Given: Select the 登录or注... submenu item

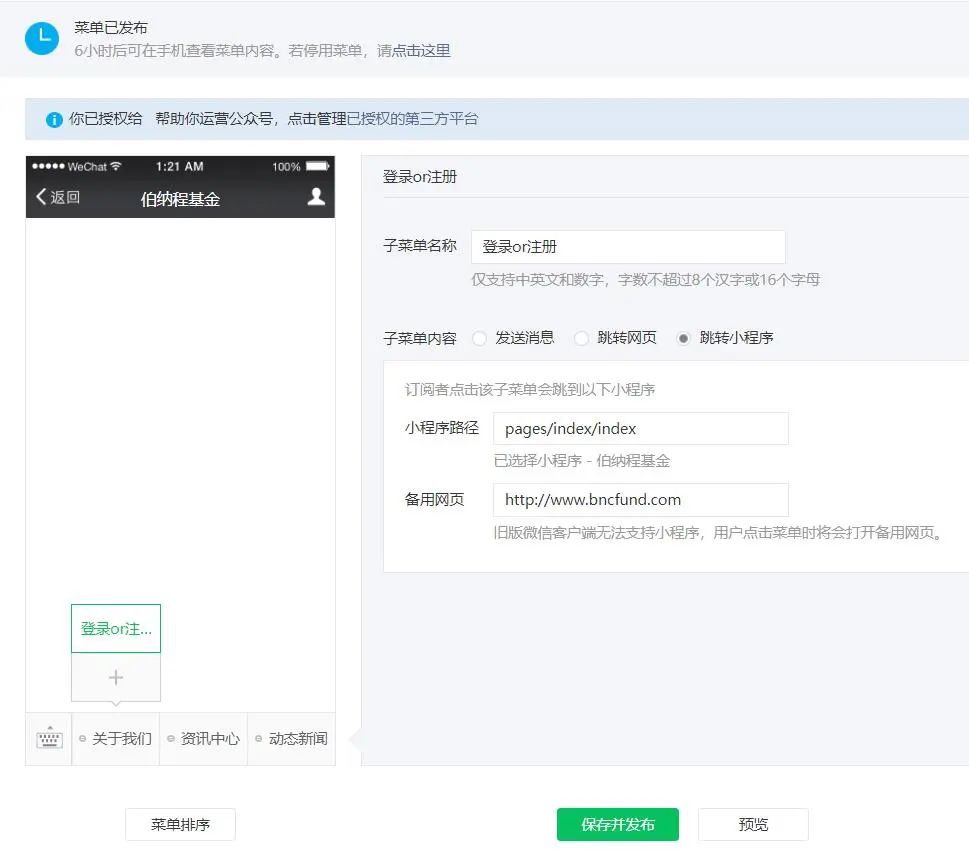Looking at the screenshot, I should point(116,628).
